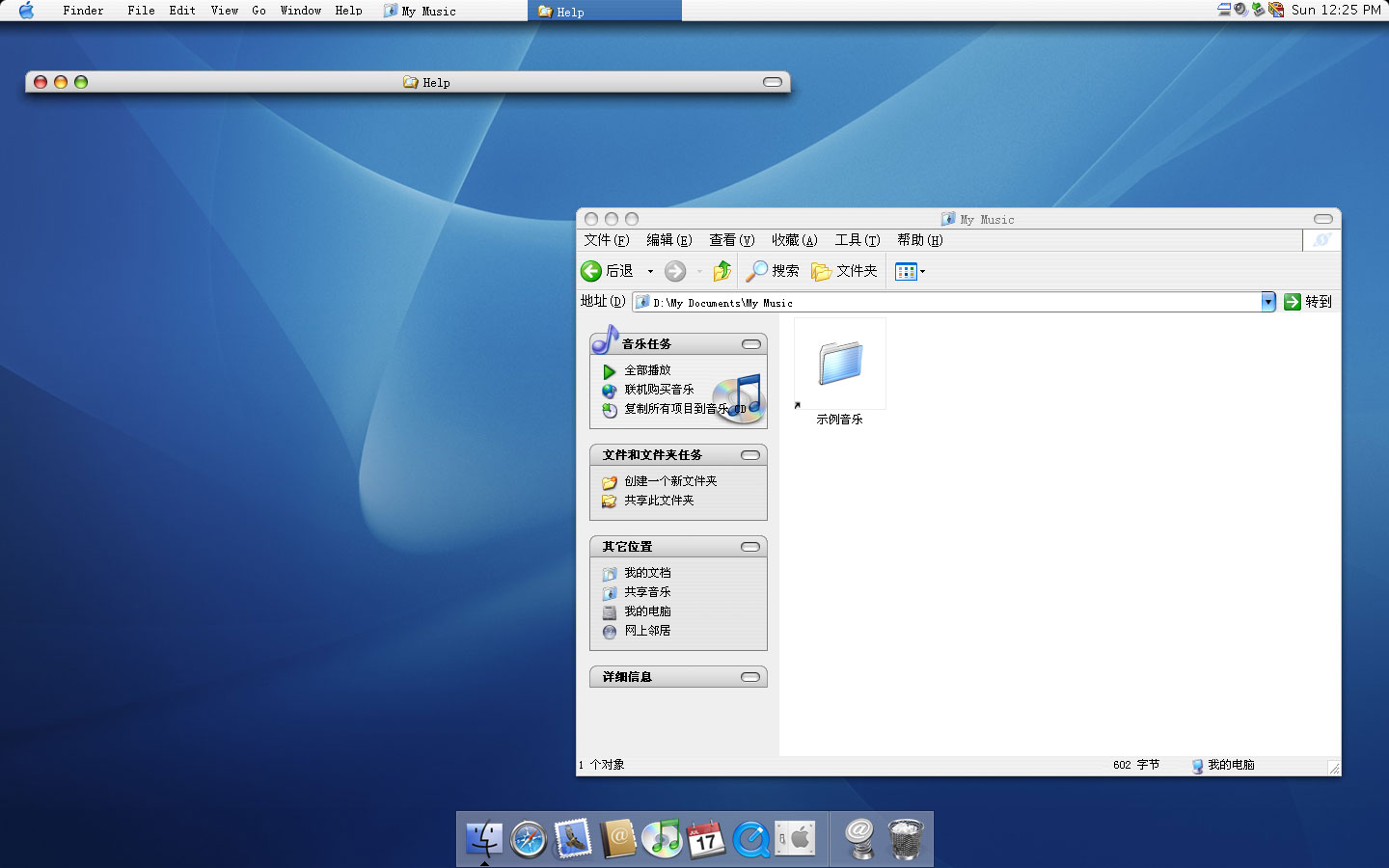
Task: Open the 工具(T) menu
Action: click(x=857, y=240)
